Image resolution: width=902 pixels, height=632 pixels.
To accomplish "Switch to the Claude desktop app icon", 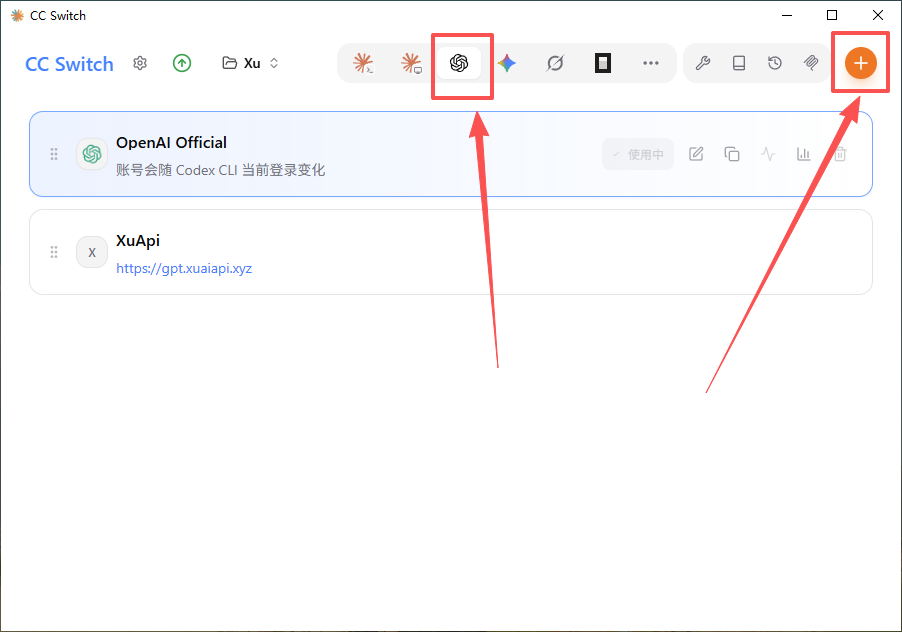I will coord(411,63).
